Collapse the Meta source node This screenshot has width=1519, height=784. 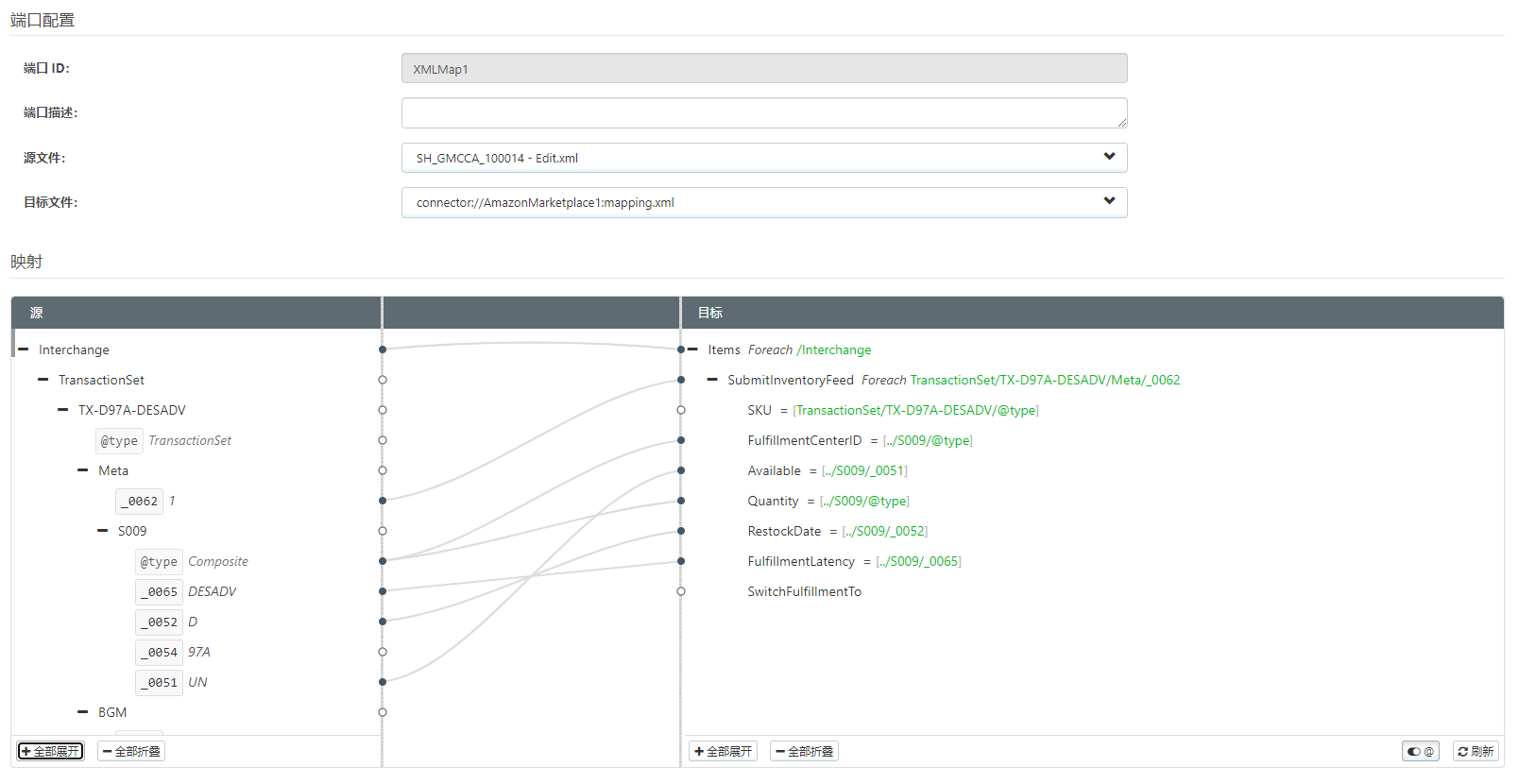pyautogui.click(x=83, y=470)
